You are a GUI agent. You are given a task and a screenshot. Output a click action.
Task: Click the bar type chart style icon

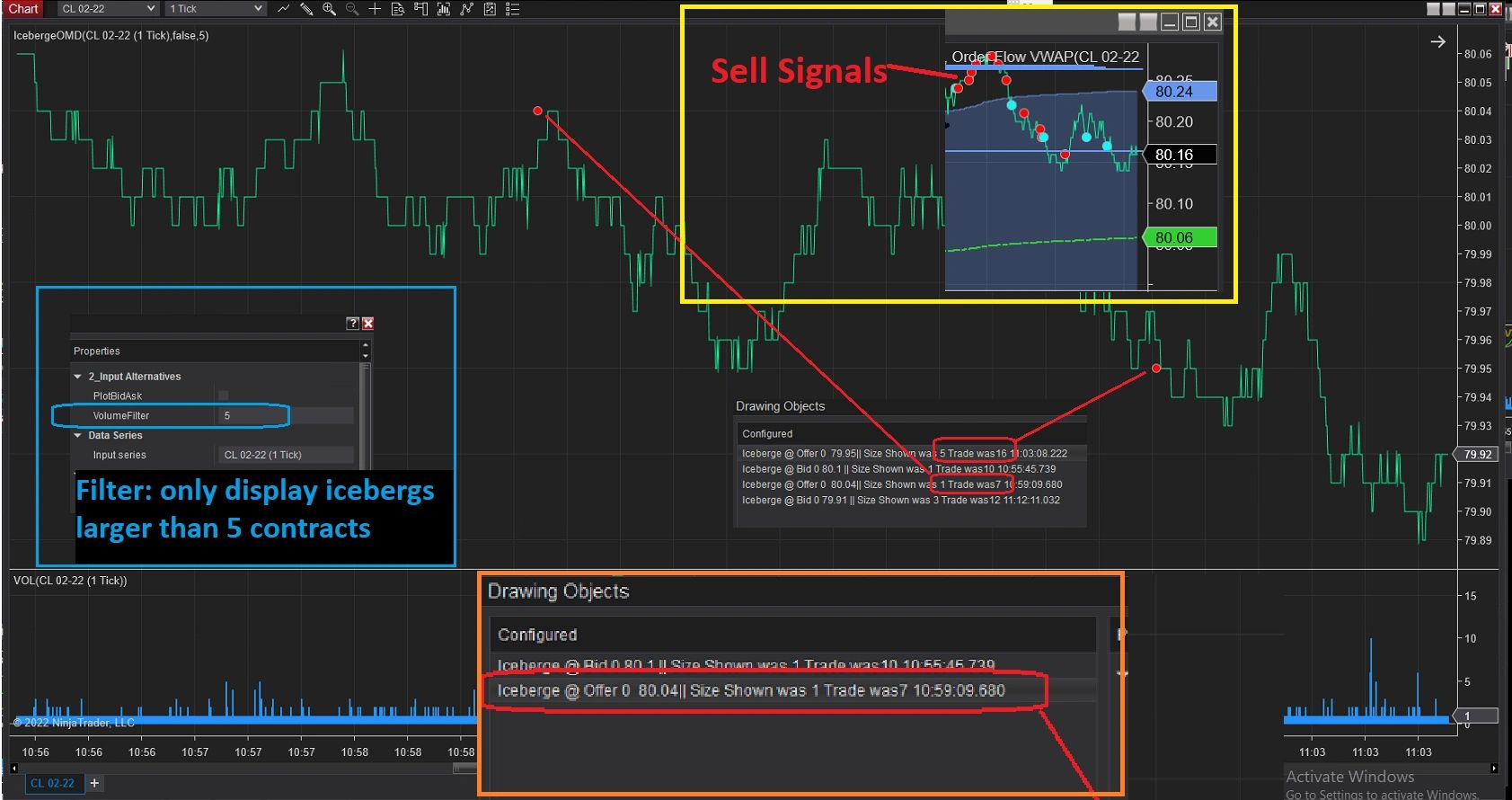tap(283, 9)
